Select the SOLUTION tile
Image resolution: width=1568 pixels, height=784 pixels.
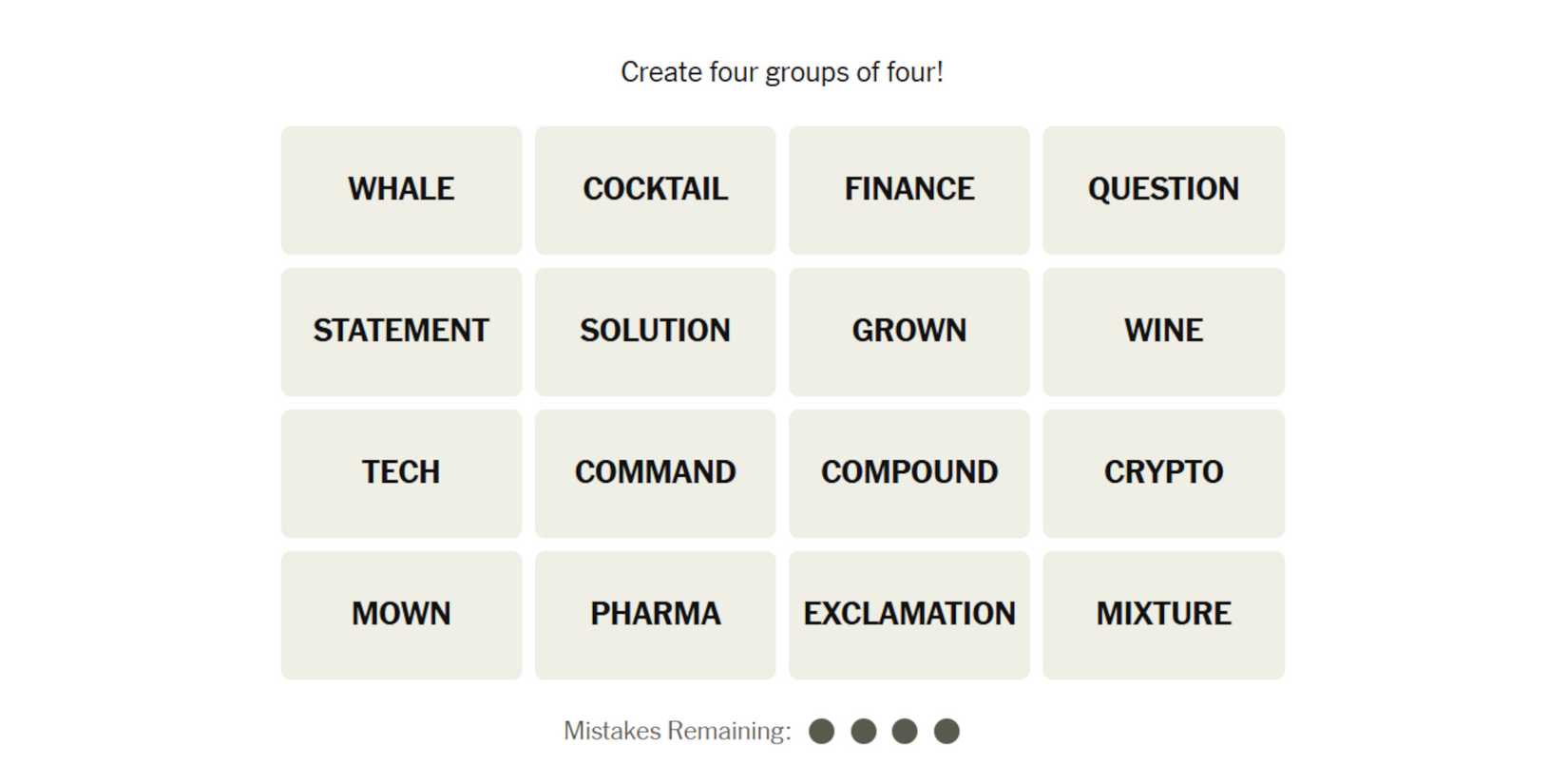pos(655,332)
